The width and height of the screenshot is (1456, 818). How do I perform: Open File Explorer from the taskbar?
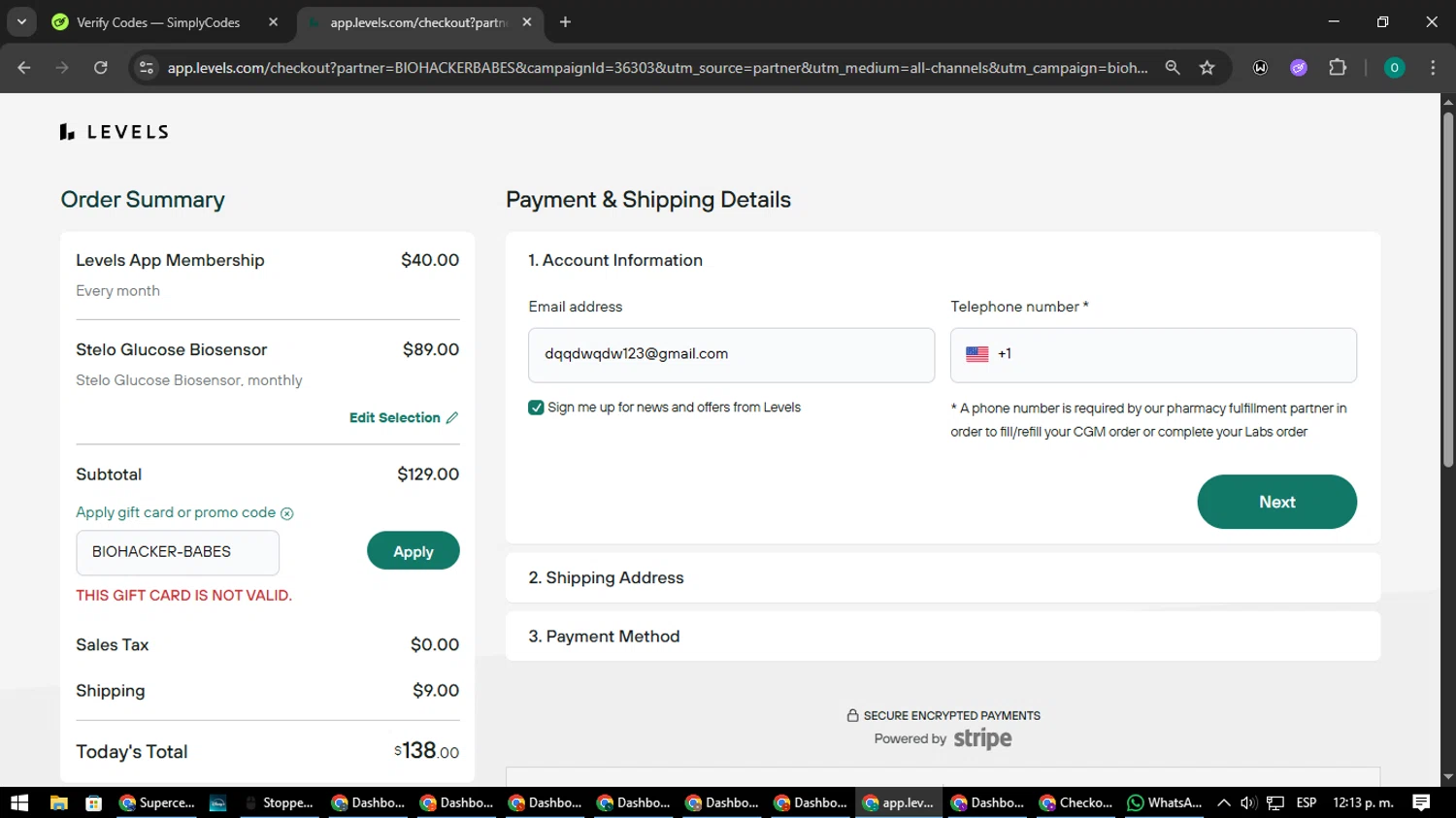point(58,802)
